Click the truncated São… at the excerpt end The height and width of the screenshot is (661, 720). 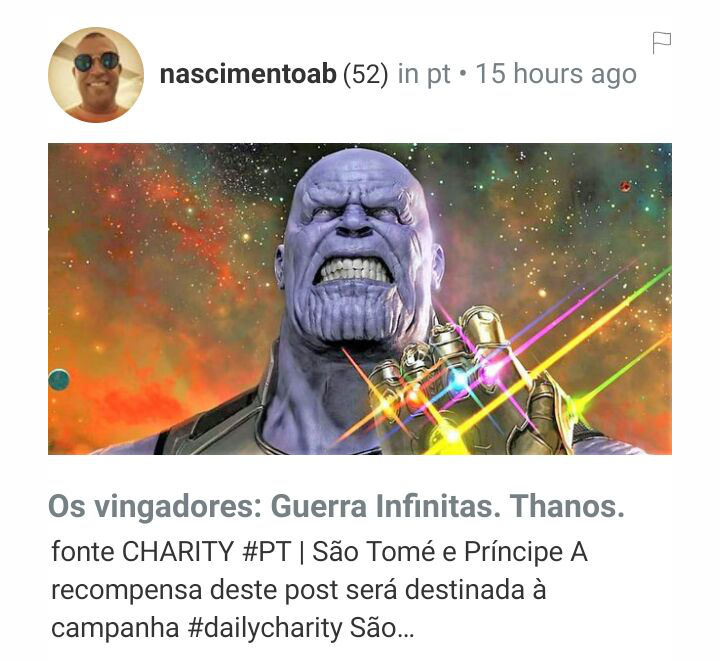382,628
